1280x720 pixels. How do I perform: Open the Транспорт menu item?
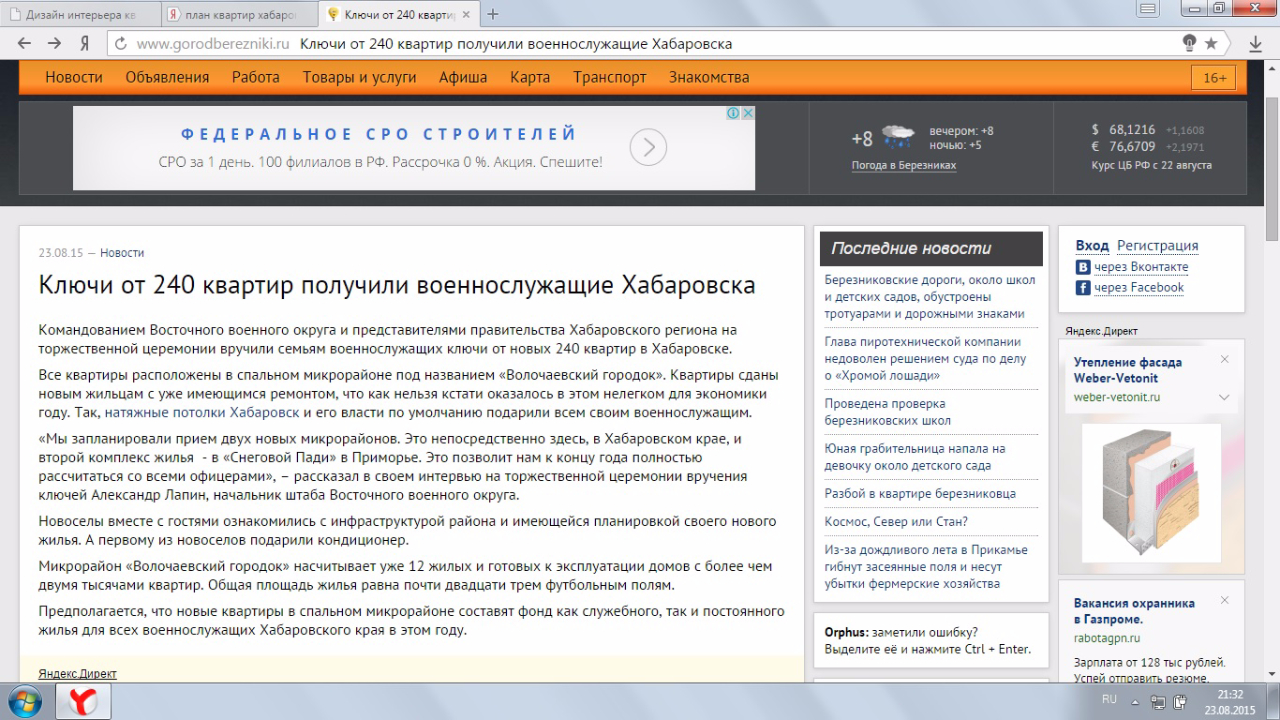click(609, 77)
